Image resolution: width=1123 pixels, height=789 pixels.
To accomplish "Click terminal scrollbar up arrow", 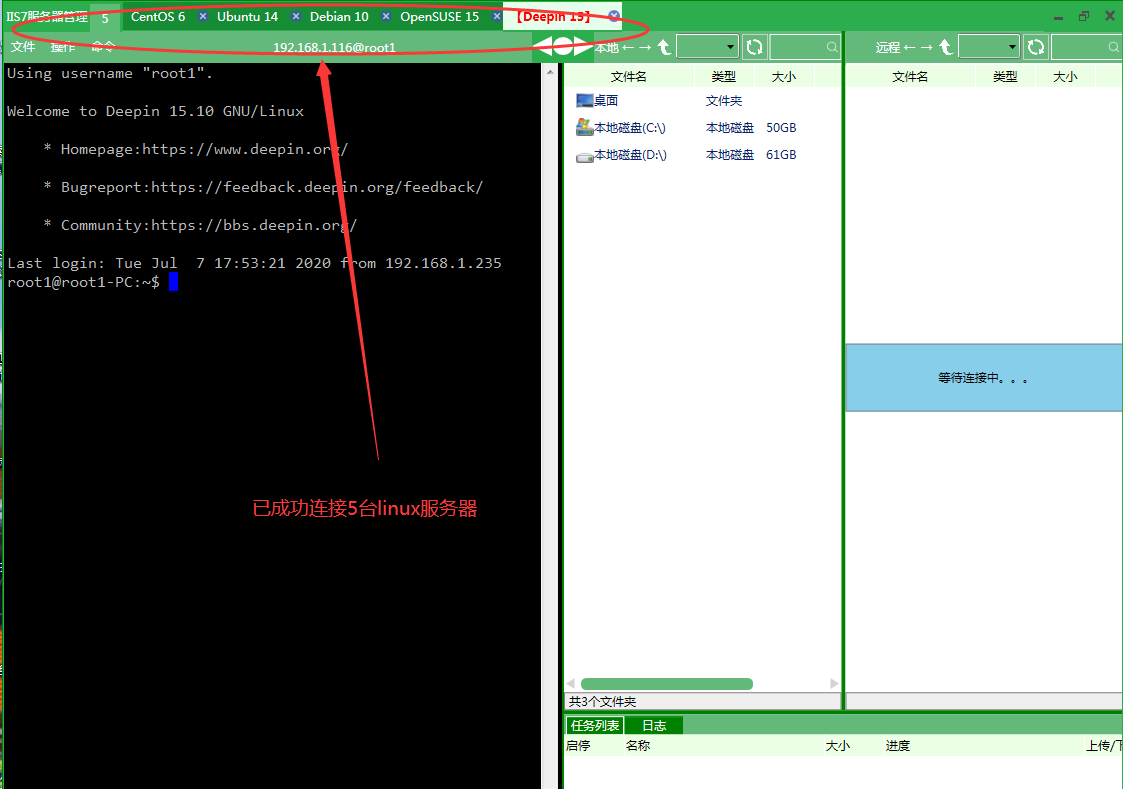I will (550, 72).
